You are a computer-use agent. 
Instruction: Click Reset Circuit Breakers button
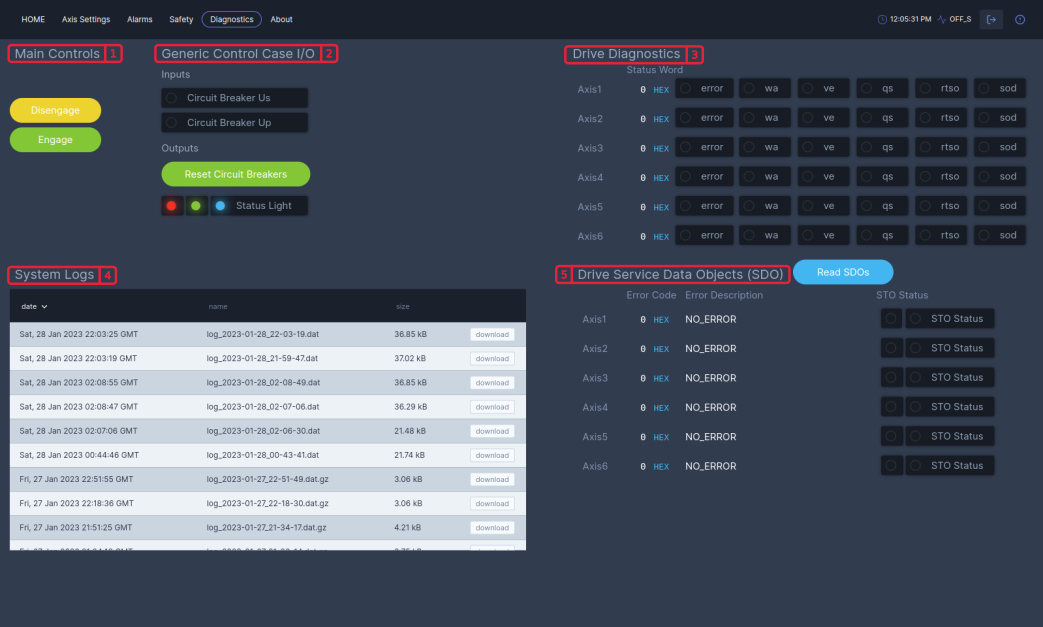click(x=235, y=174)
